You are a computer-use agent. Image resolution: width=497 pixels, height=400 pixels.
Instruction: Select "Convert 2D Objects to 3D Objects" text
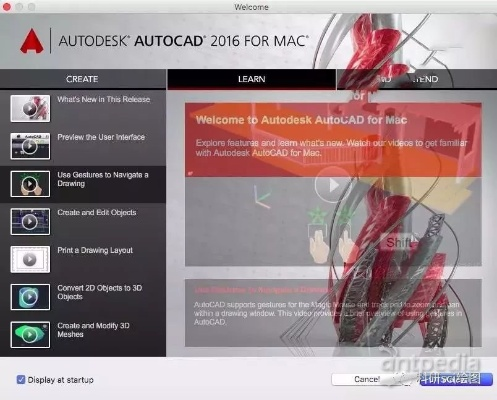click(x=99, y=292)
